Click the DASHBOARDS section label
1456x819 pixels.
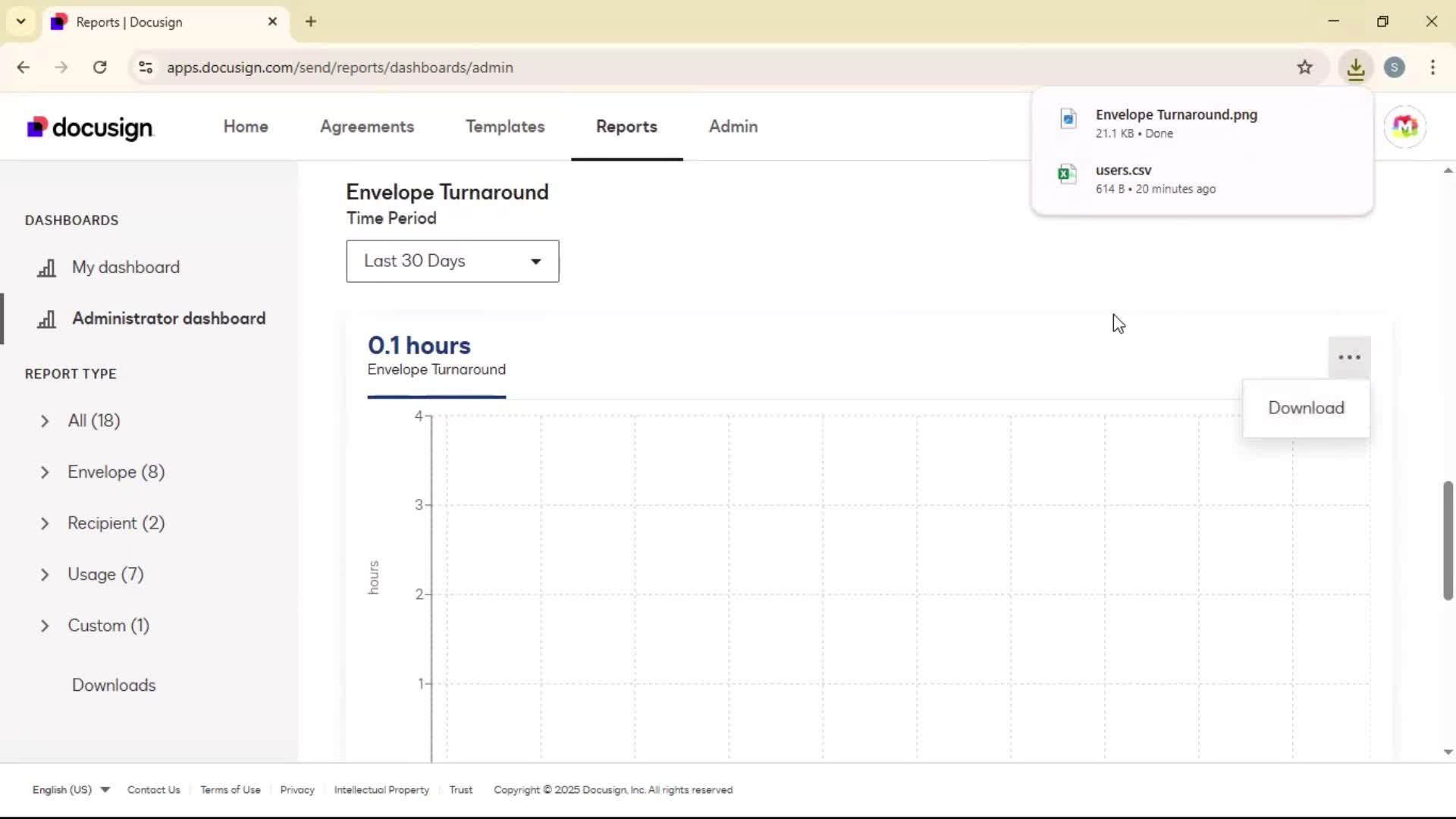coord(71,220)
